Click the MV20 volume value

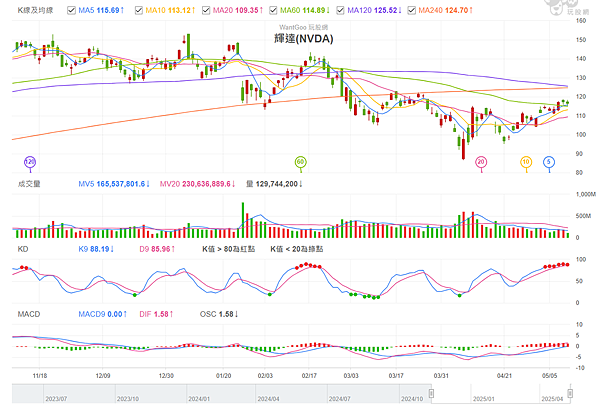197,184
